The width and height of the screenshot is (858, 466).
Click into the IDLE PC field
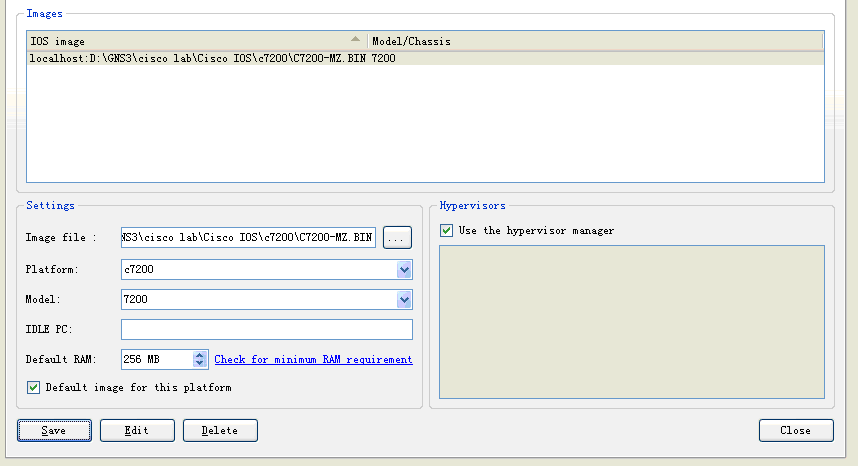(266, 329)
